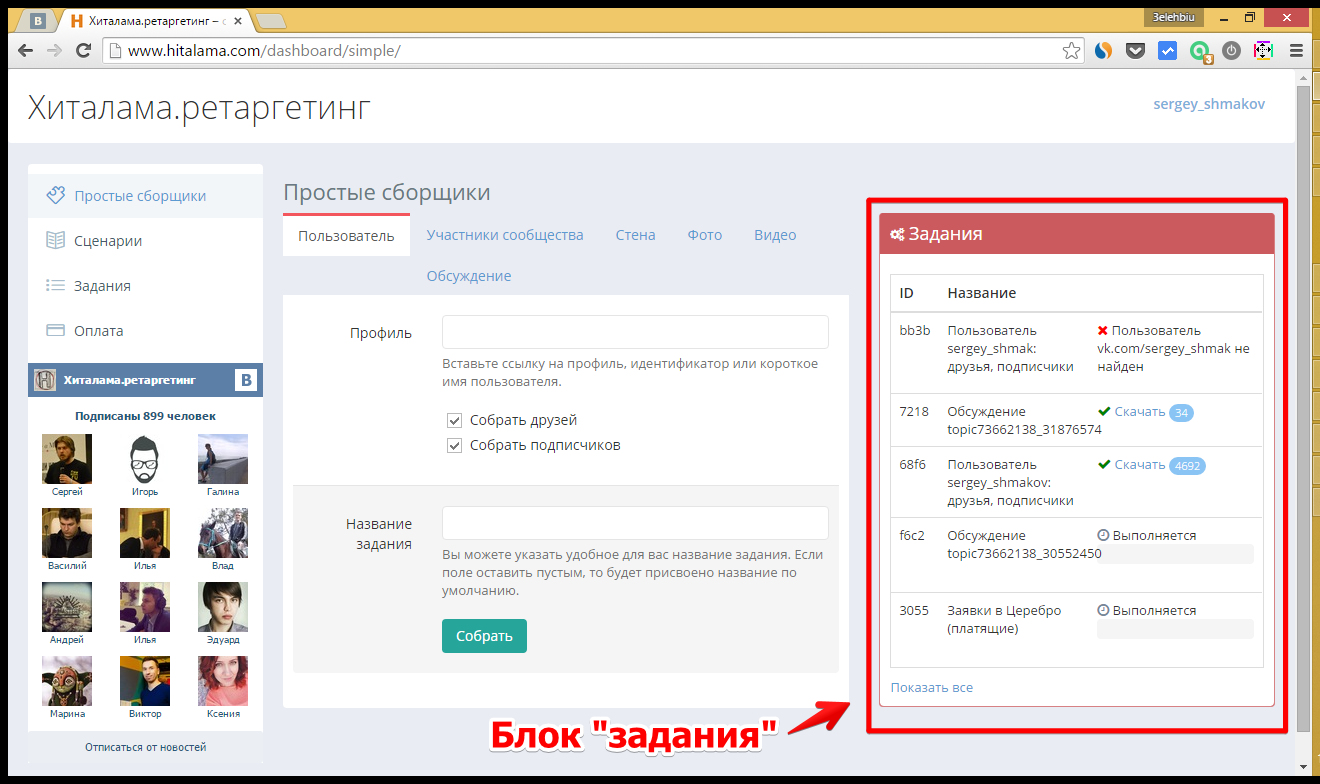This screenshot has width=1320, height=784.
Task: Switch to the pinned VK browser tab
Action: pyautogui.click(x=37, y=20)
